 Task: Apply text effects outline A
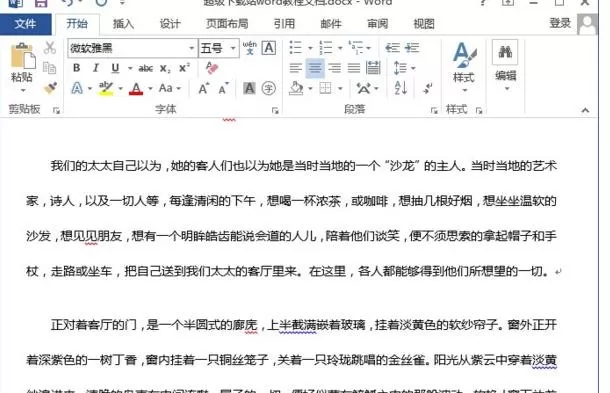[x=77, y=88]
